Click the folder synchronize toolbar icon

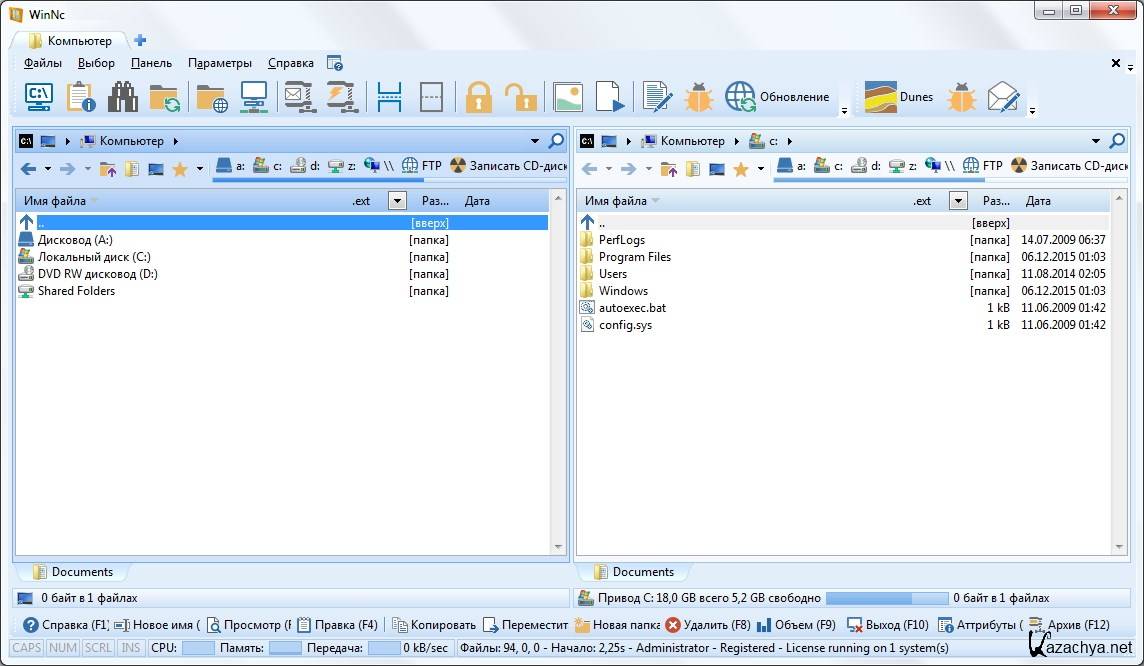164,97
